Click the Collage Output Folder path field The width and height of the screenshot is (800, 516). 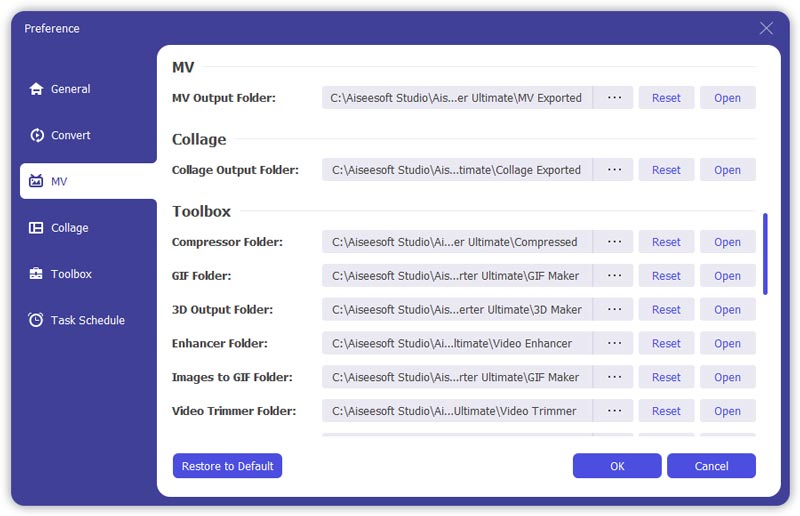457,169
